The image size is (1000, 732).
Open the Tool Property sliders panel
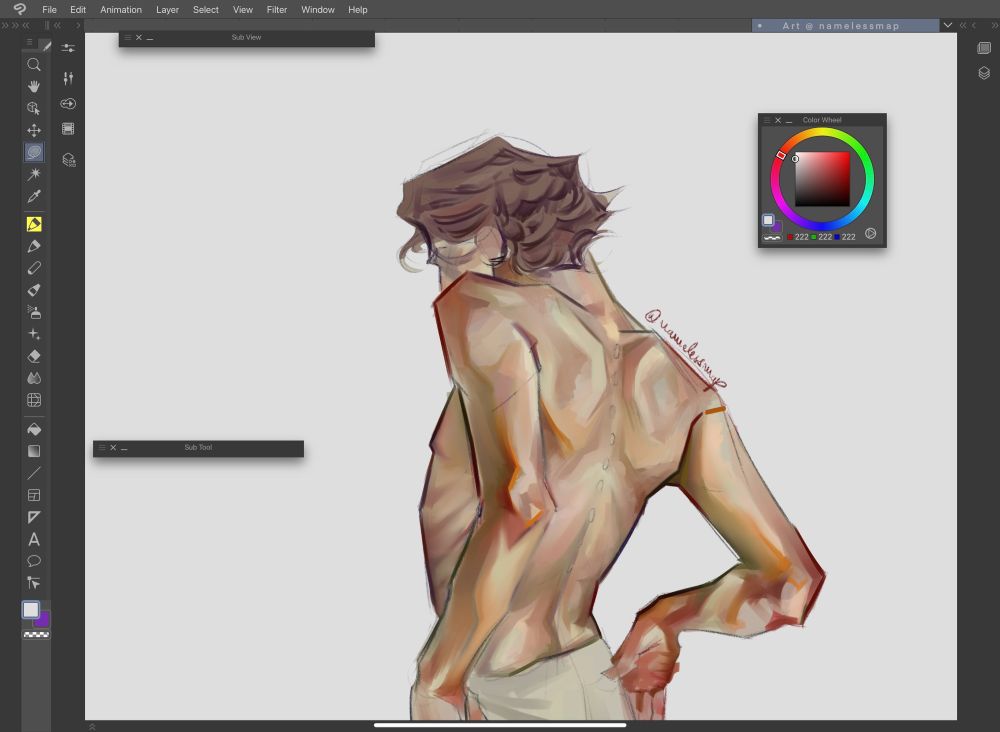[68, 48]
